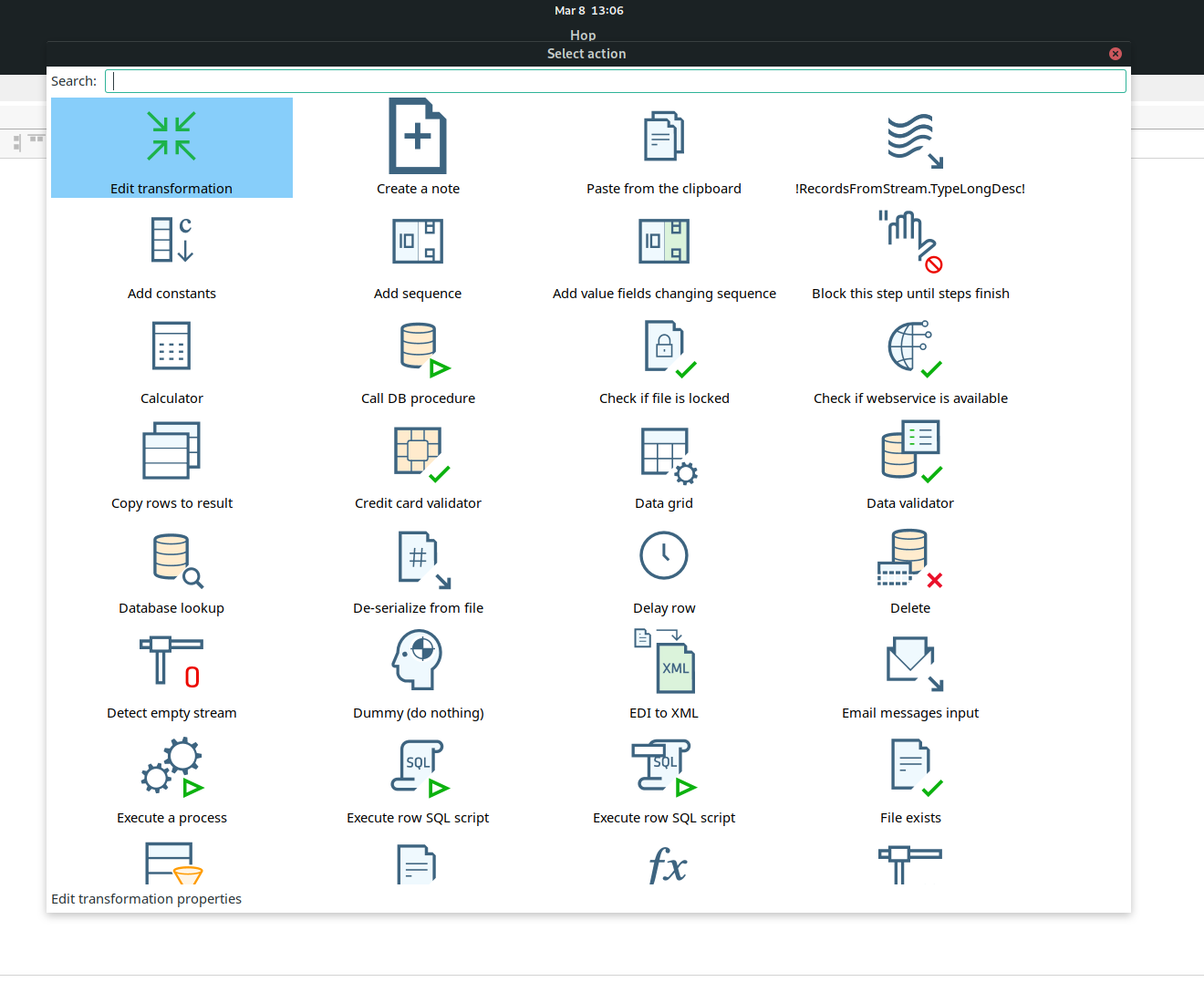Select the Delete transform icon
The width and height of the screenshot is (1204, 982).
coord(908,558)
